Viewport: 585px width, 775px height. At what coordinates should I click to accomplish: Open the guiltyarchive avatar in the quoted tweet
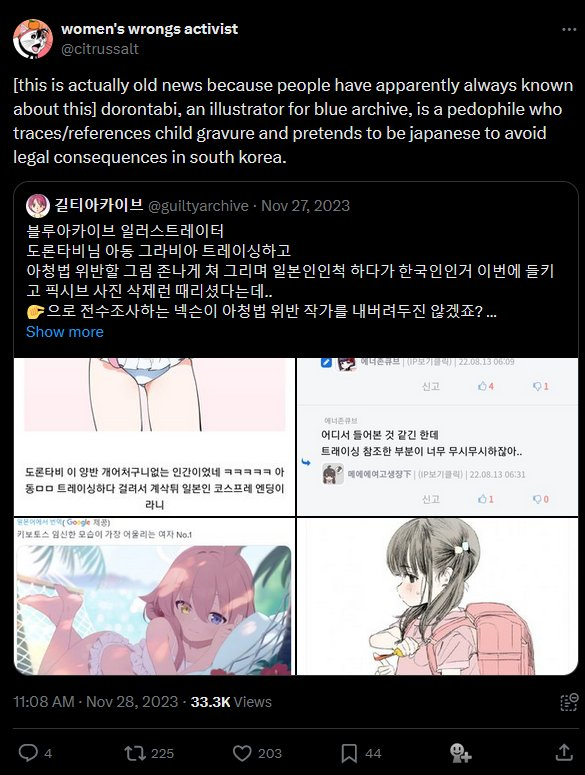[x=38, y=206]
